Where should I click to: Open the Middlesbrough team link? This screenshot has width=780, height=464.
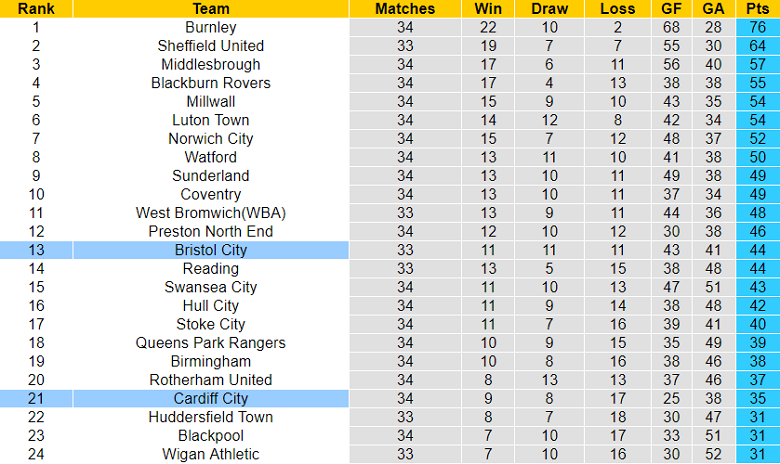[211, 64]
